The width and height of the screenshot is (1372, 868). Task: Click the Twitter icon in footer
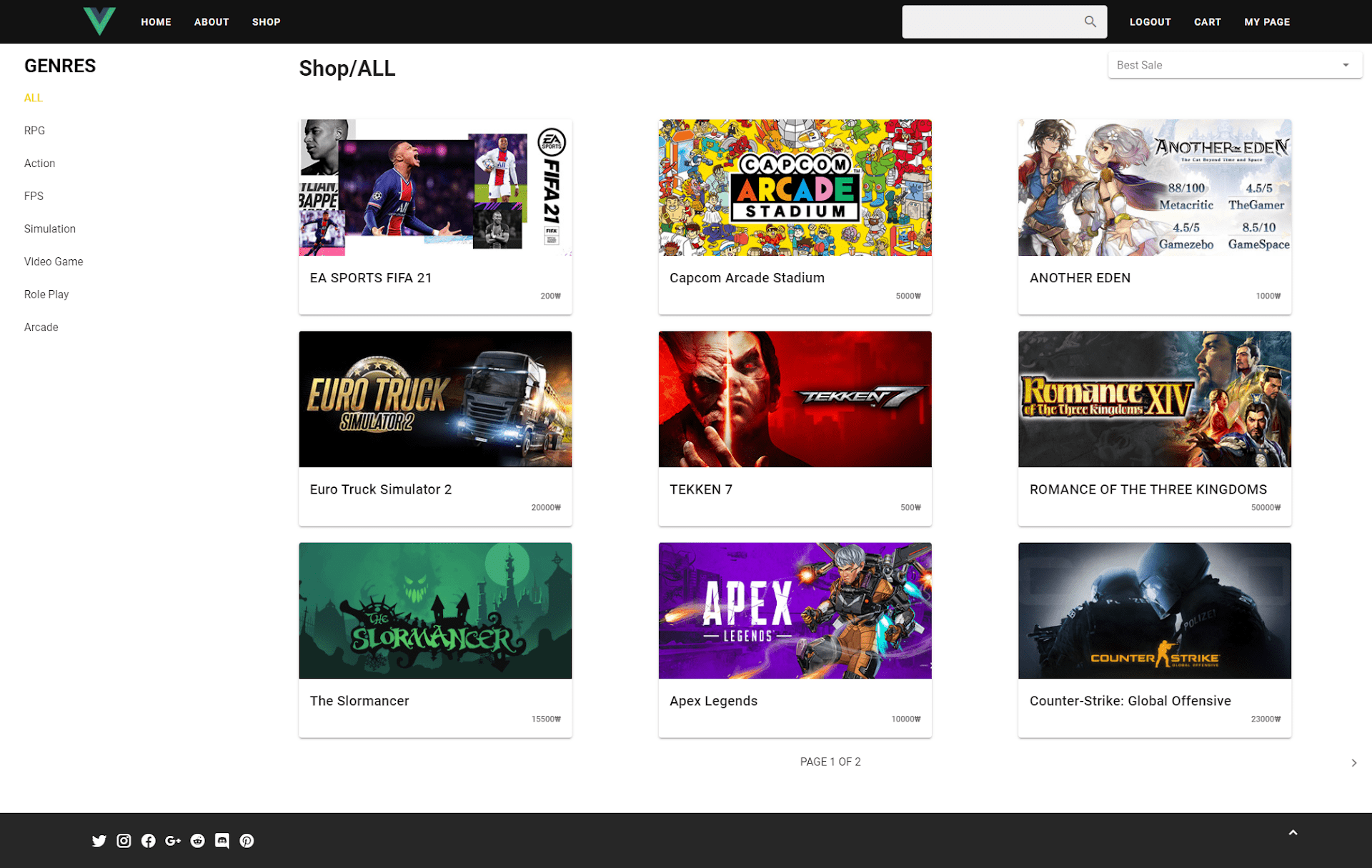pos(99,841)
